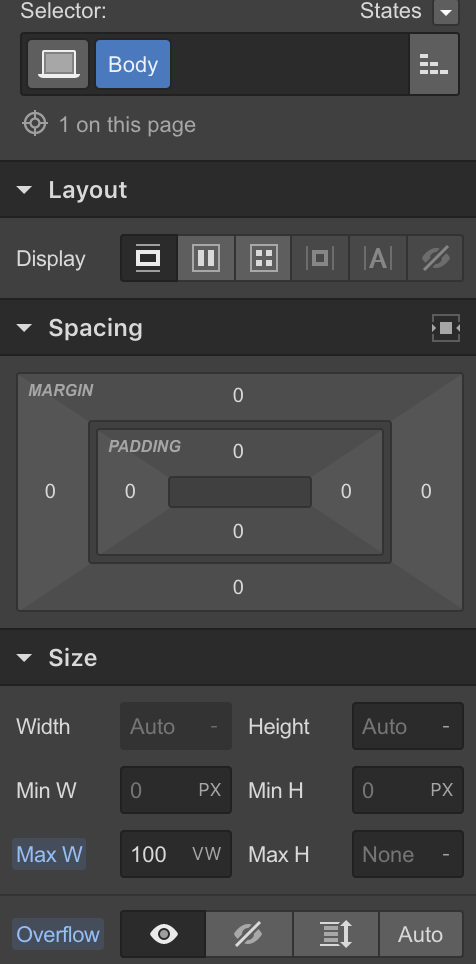Select the Block display option
This screenshot has height=964, width=476.
pos(149,258)
